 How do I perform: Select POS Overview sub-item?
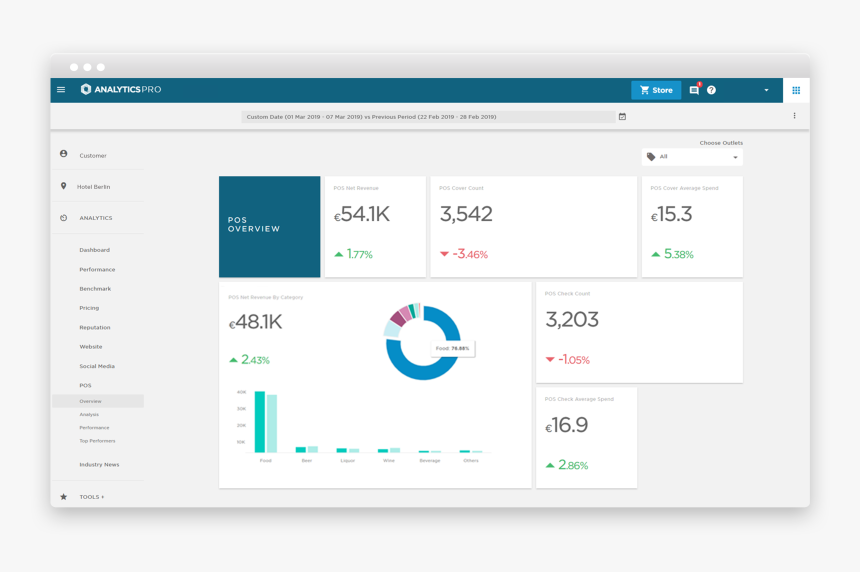(x=98, y=401)
